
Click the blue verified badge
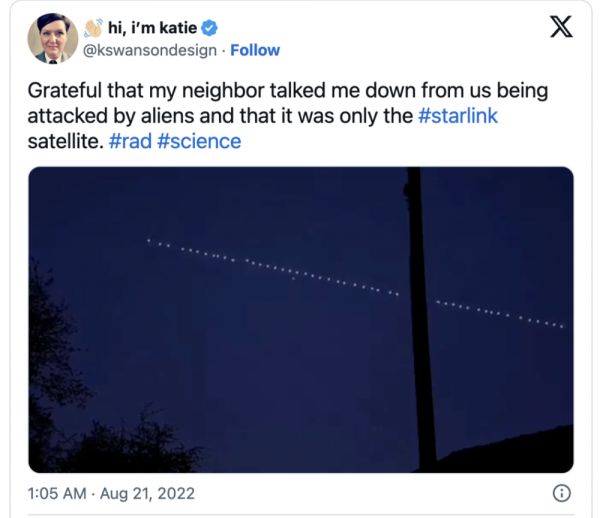pos(210,27)
